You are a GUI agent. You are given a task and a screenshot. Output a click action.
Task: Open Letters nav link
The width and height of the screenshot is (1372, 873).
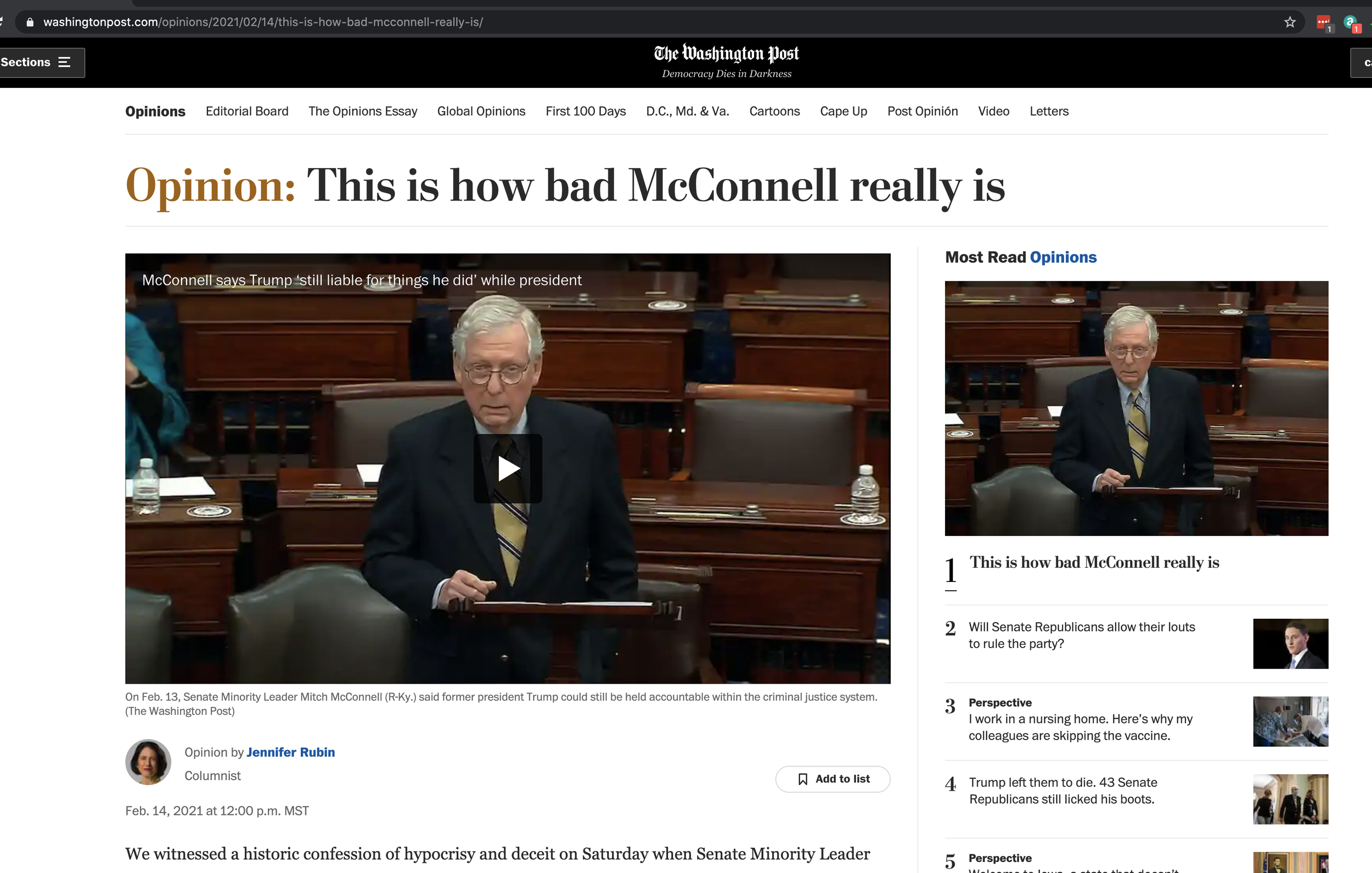1049,111
